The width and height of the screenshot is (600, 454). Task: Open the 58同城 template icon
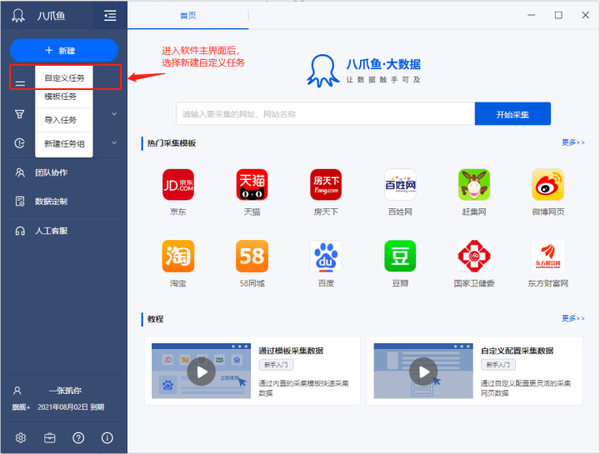coord(252,256)
